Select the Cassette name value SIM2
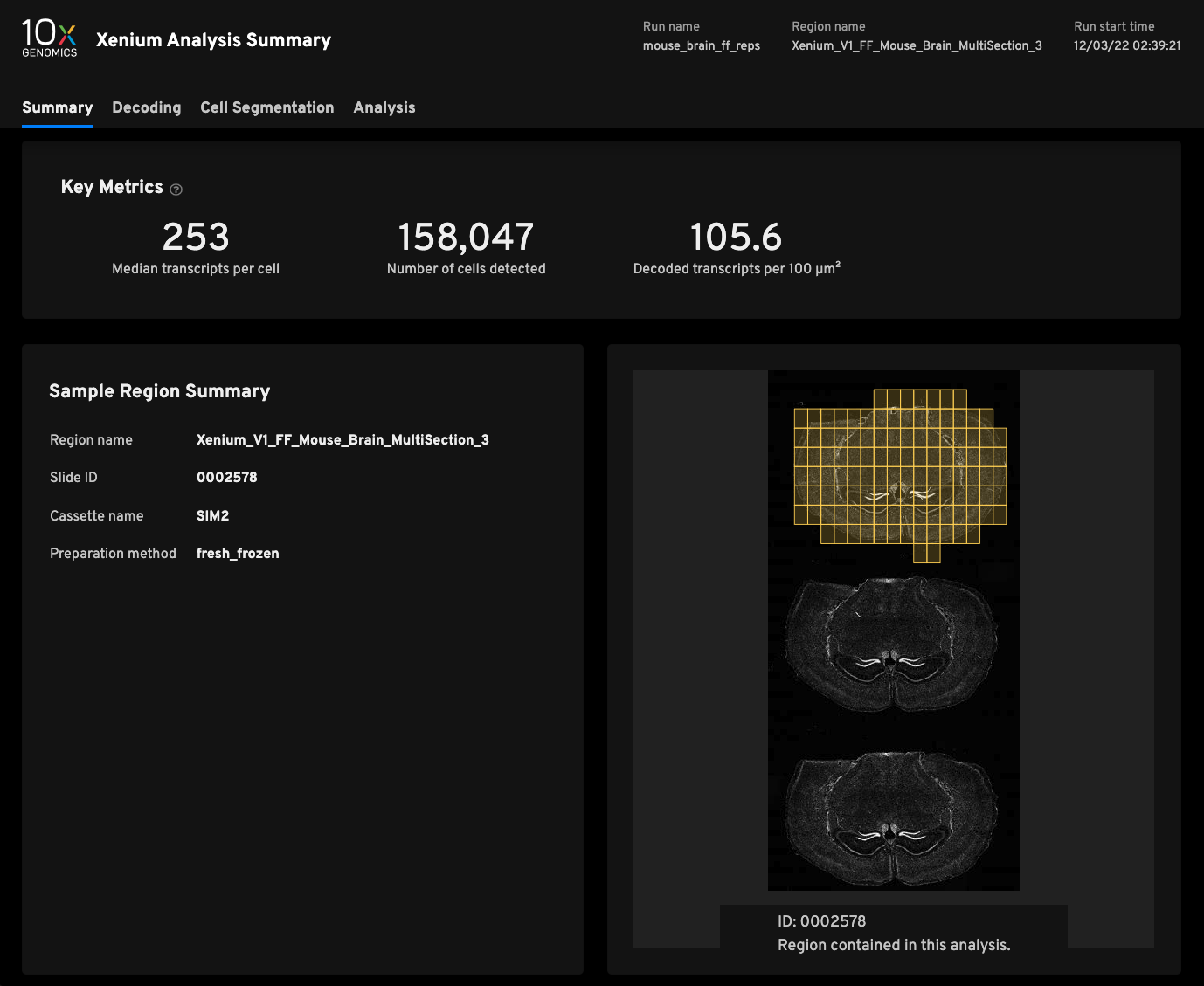This screenshot has width=1204, height=986. point(212,516)
